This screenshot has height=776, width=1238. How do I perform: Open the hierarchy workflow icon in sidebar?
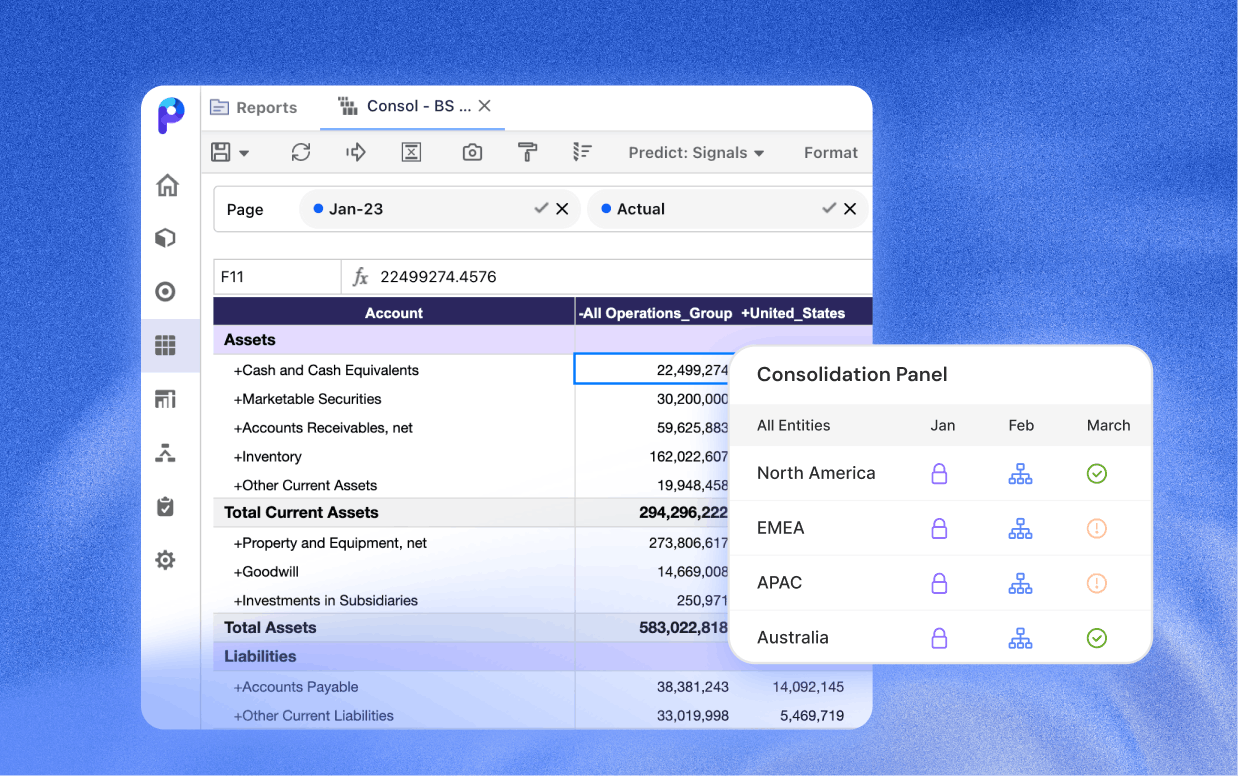pos(166,453)
